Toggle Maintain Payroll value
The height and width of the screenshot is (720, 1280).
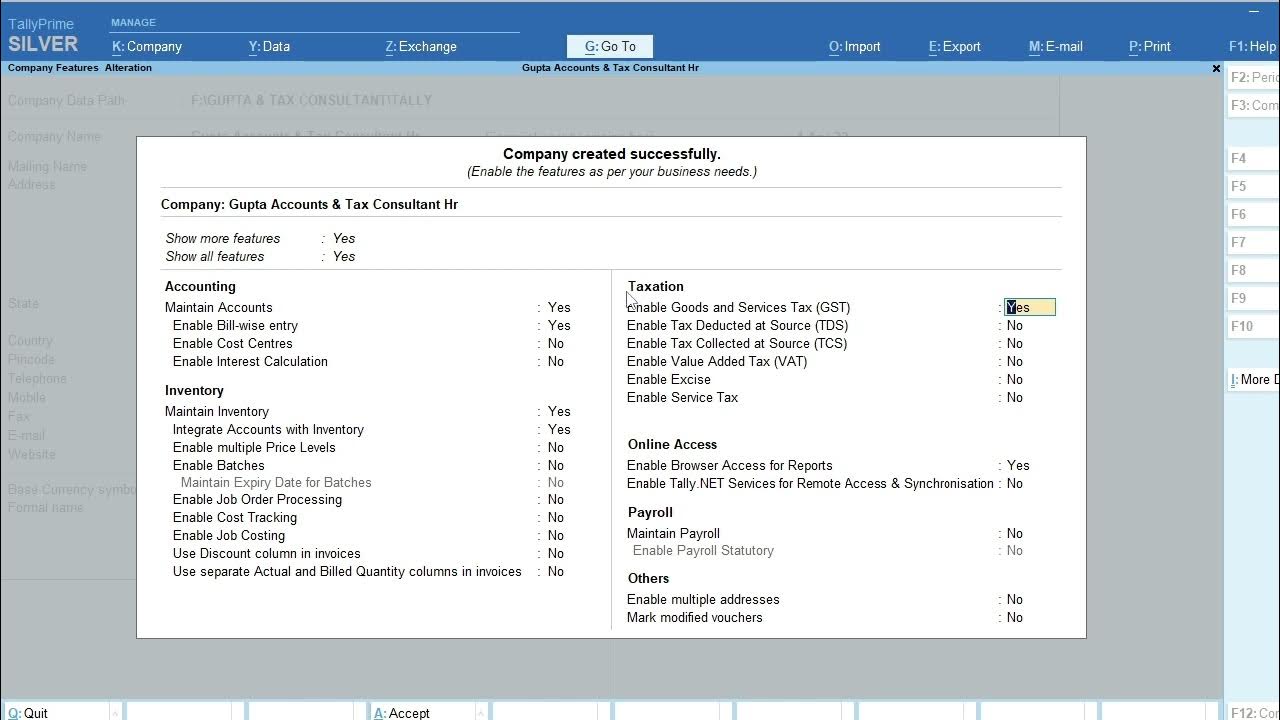point(1015,534)
